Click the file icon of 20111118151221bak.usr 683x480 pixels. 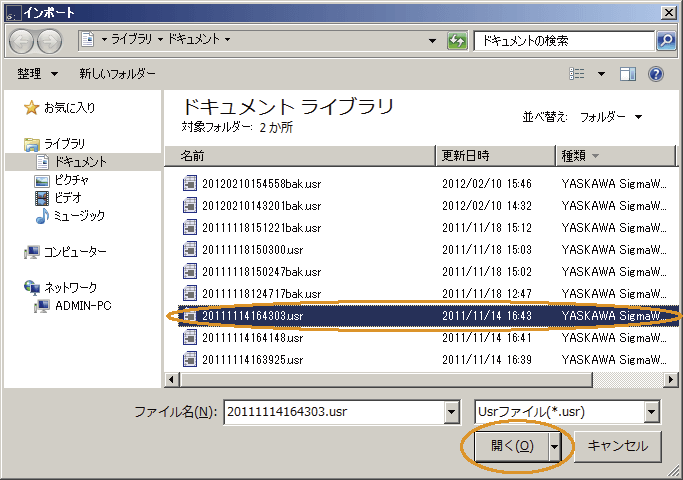pos(189,227)
